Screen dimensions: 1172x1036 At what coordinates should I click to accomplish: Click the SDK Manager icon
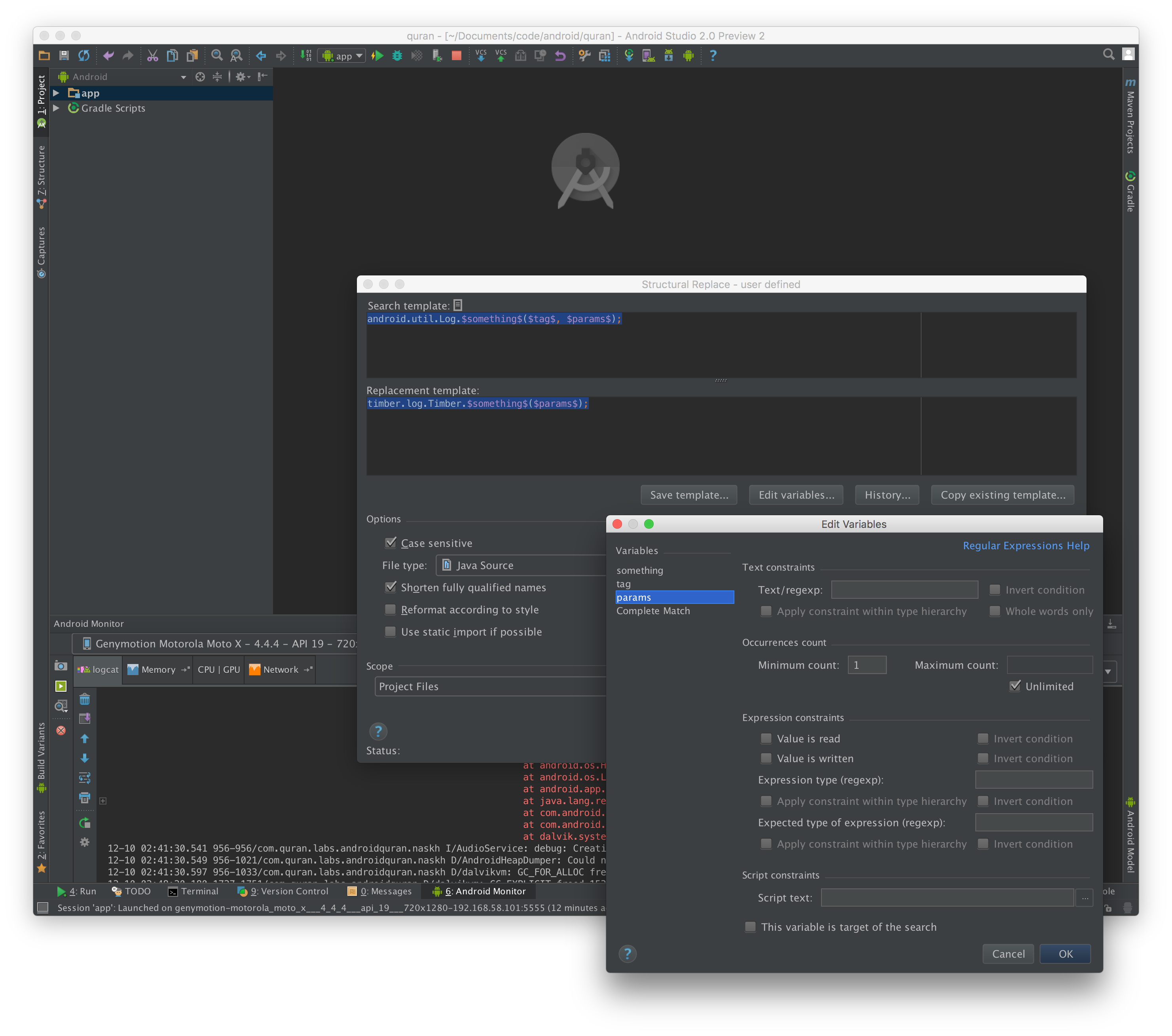pyautogui.click(x=669, y=56)
